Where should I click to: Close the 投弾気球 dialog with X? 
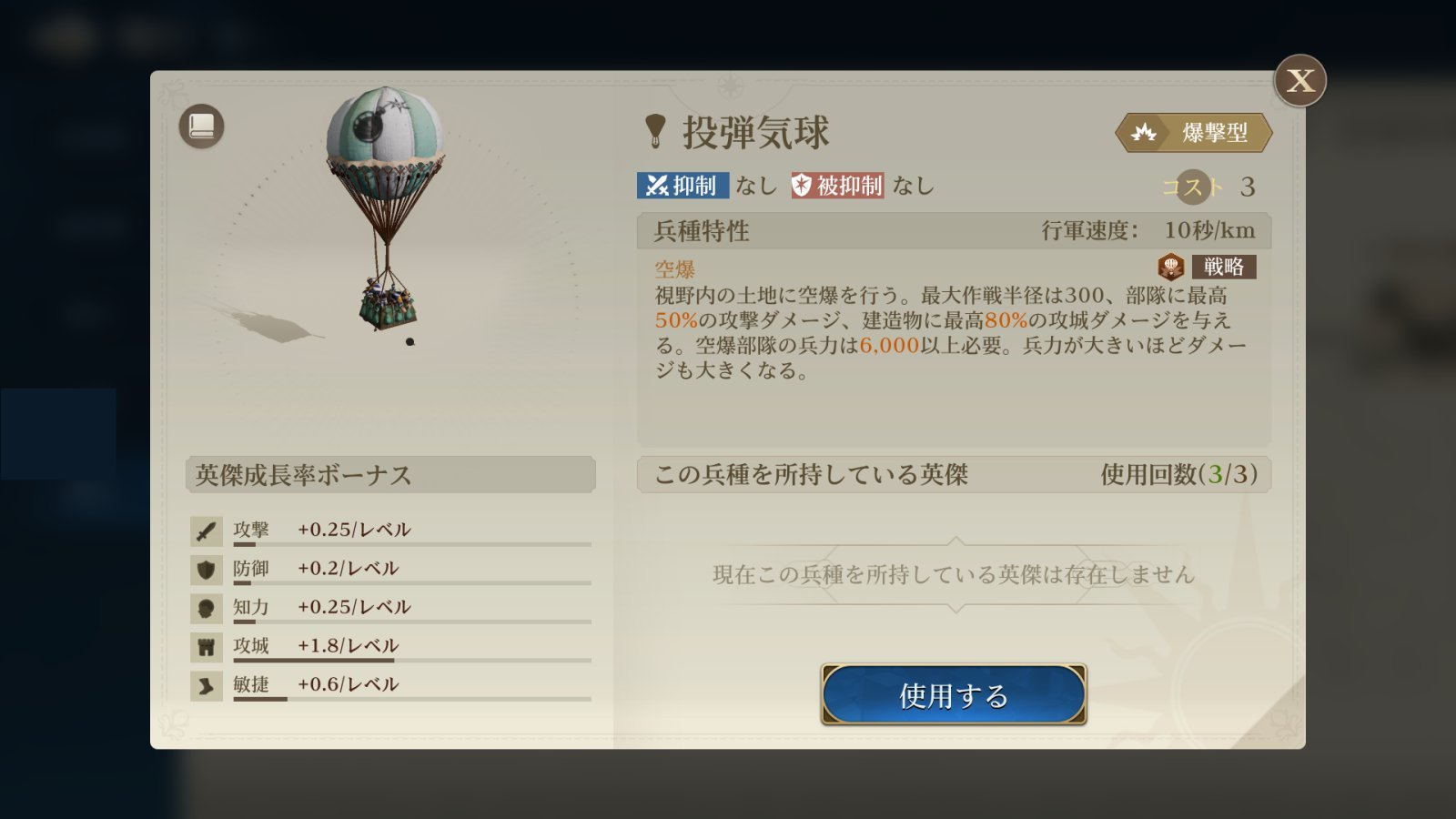pyautogui.click(x=1300, y=81)
